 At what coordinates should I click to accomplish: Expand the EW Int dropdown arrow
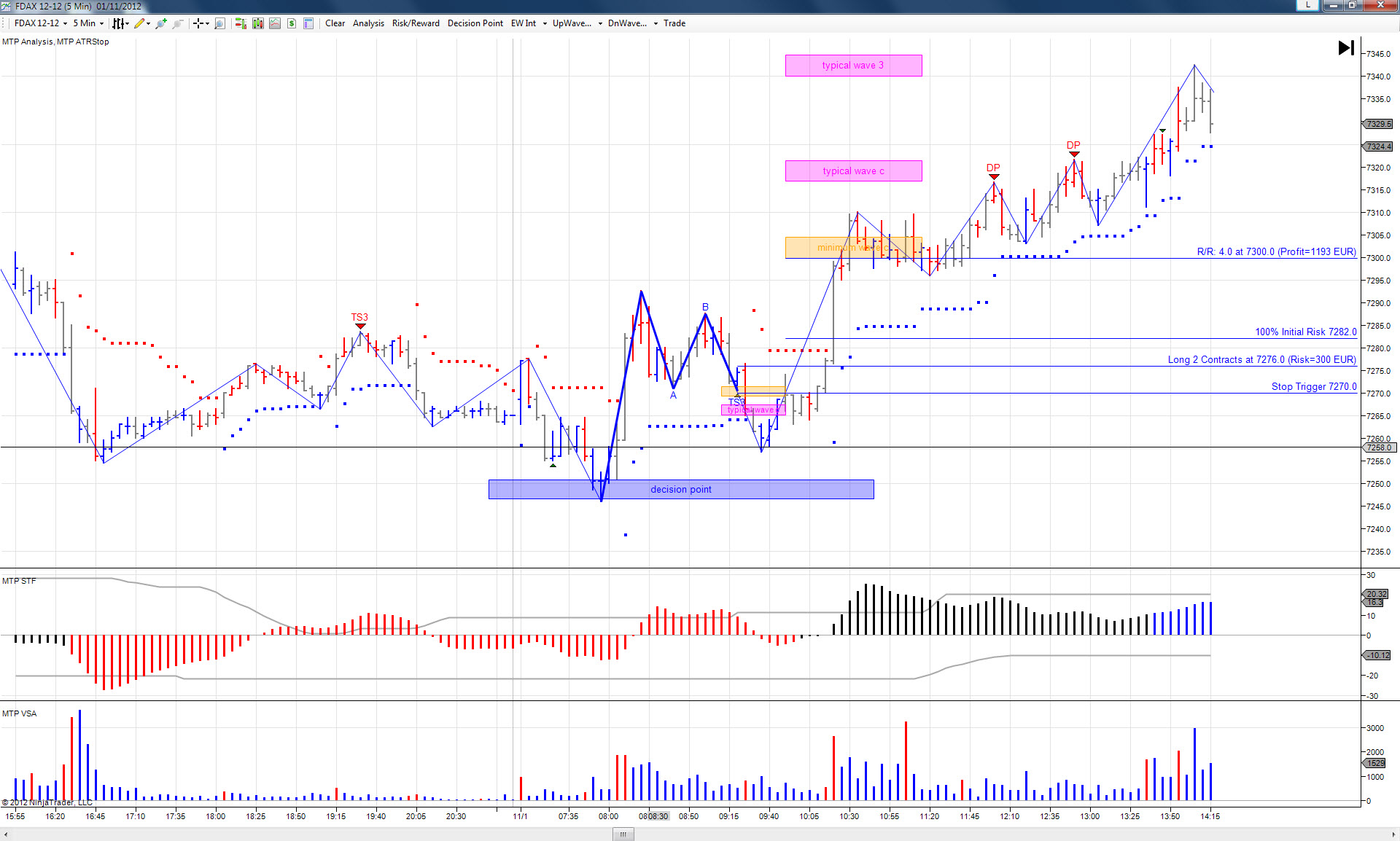click(x=544, y=23)
